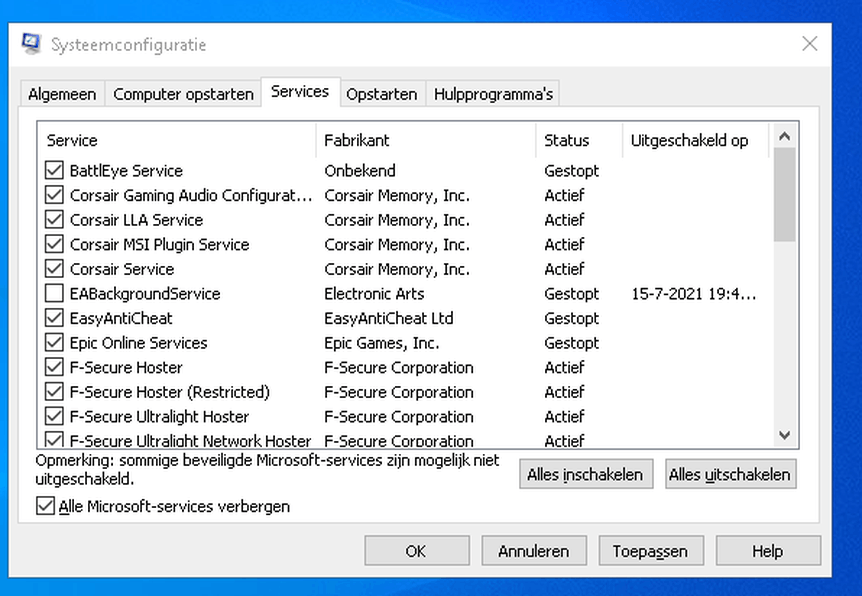Click Actief status of Corsair LLA Service

click(565, 220)
